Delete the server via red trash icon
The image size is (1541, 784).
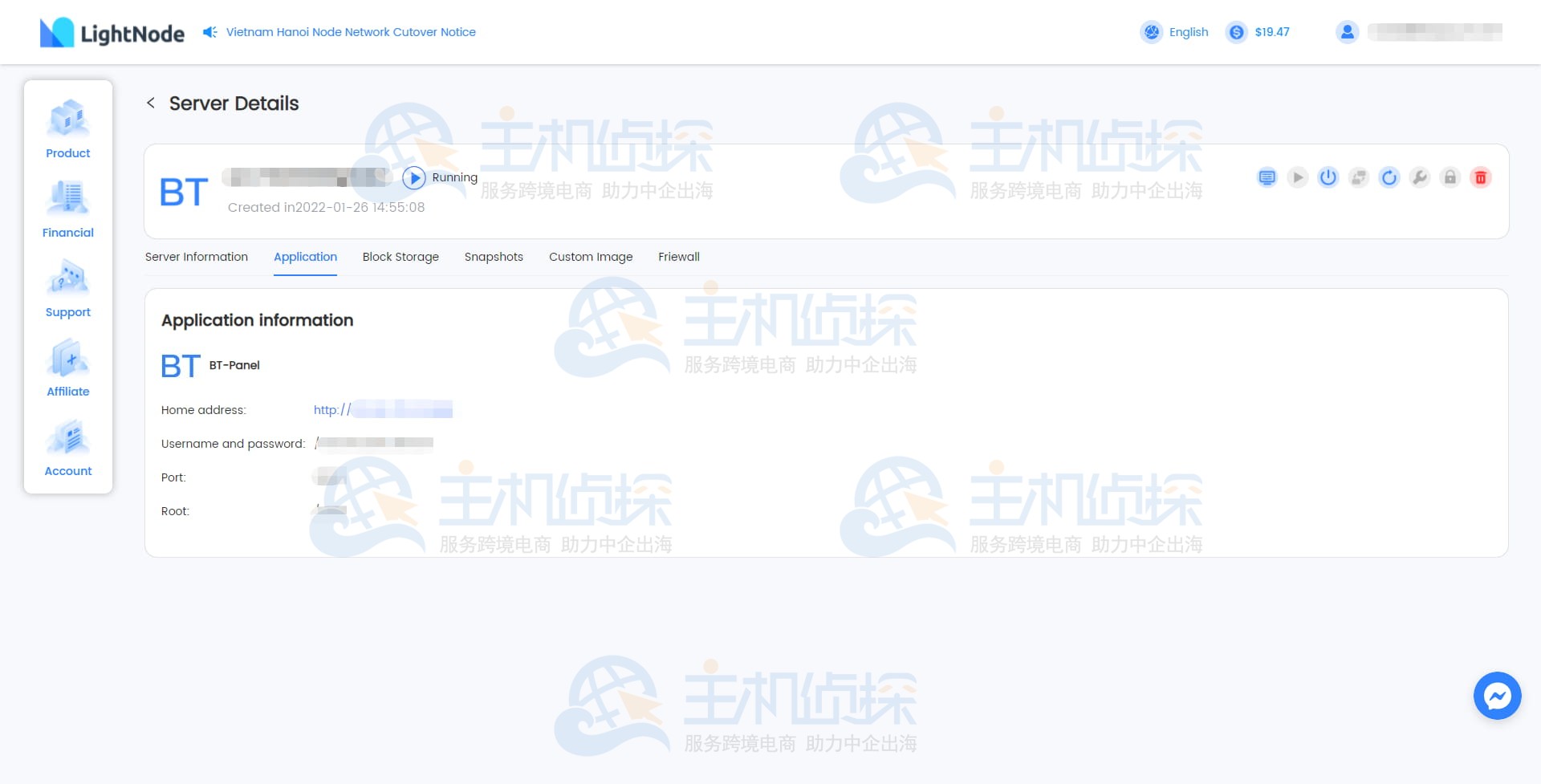point(1481,177)
